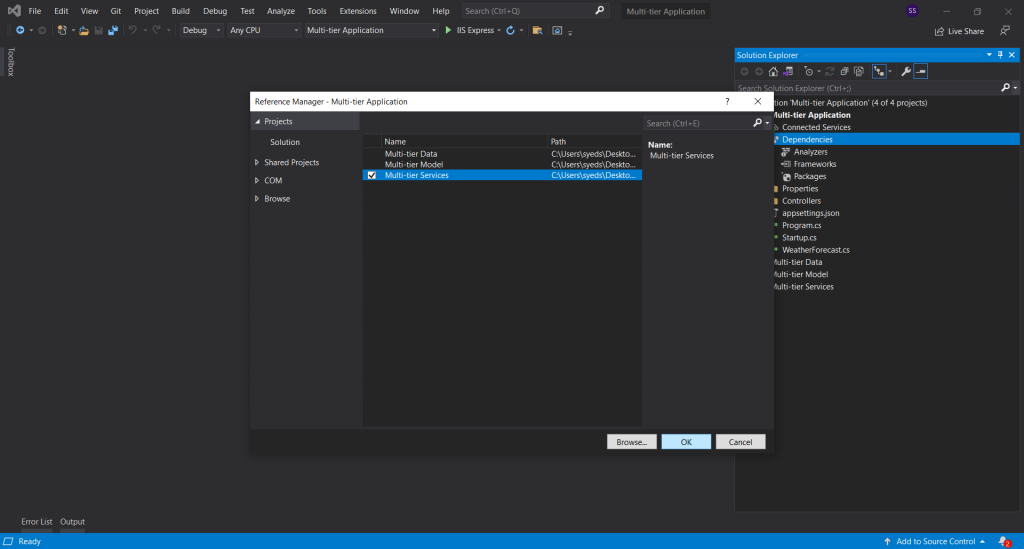
Task: Click the Visual Studio logo icon
Action: pyautogui.click(x=14, y=10)
